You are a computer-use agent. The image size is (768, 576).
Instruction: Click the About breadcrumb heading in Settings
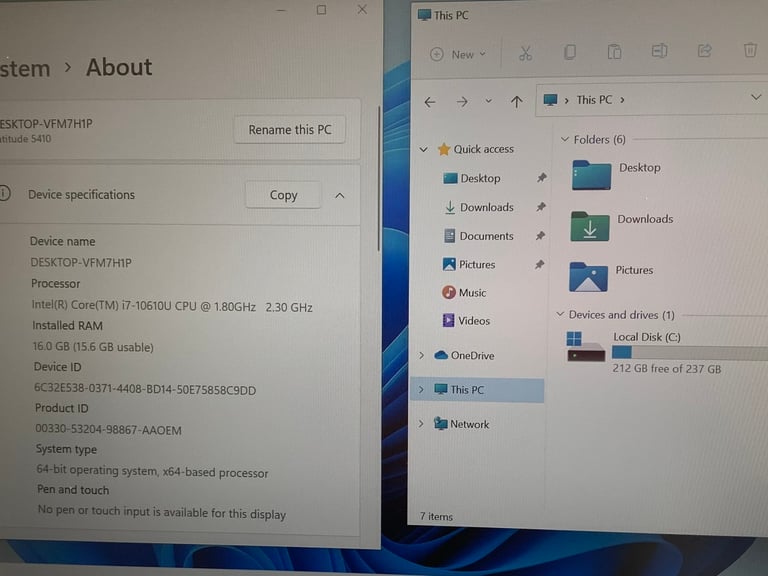coord(119,67)
